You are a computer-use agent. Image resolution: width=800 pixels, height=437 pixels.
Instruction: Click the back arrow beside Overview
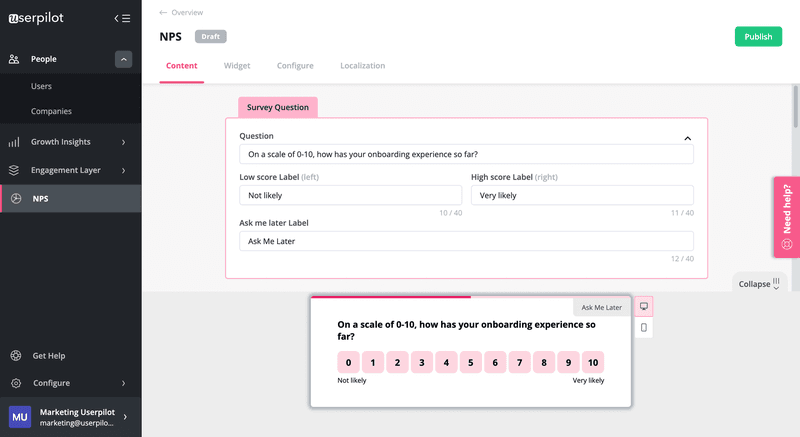163,12
